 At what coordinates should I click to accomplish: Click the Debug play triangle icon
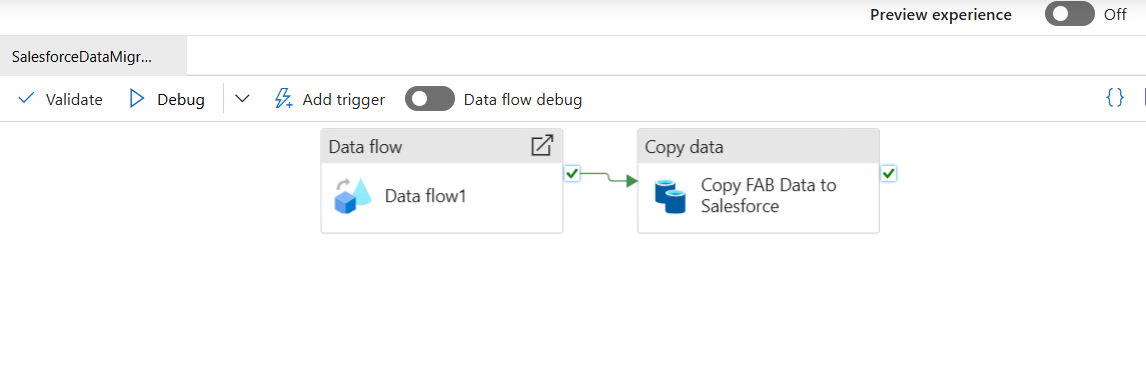(x=137, y=99)
